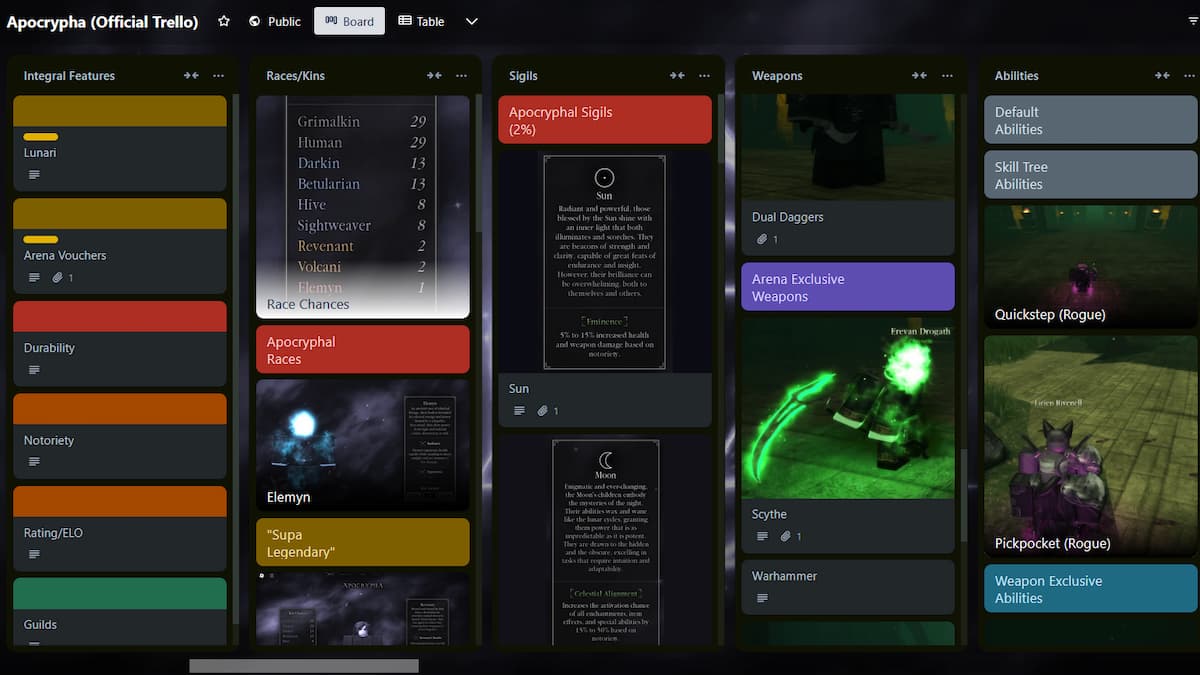Click the yellow label on Lunari card
The image size is (1200, 675).
(x=41, y=137)
